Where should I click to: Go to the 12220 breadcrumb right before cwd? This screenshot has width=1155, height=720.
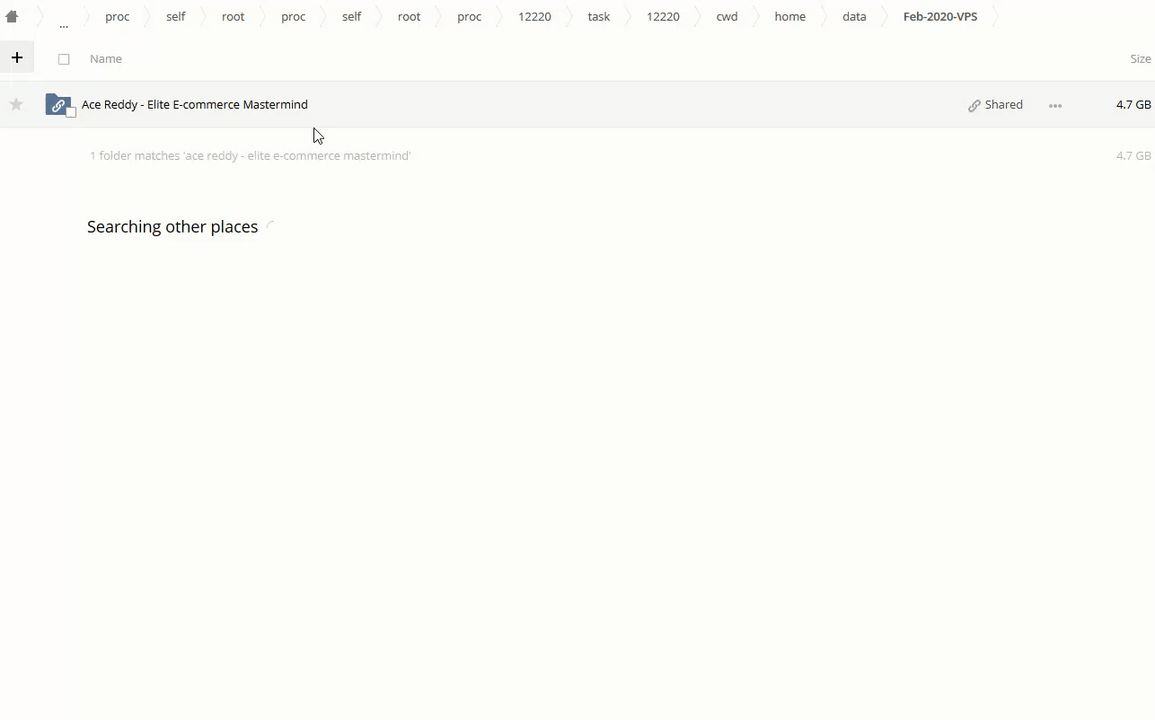663,17
